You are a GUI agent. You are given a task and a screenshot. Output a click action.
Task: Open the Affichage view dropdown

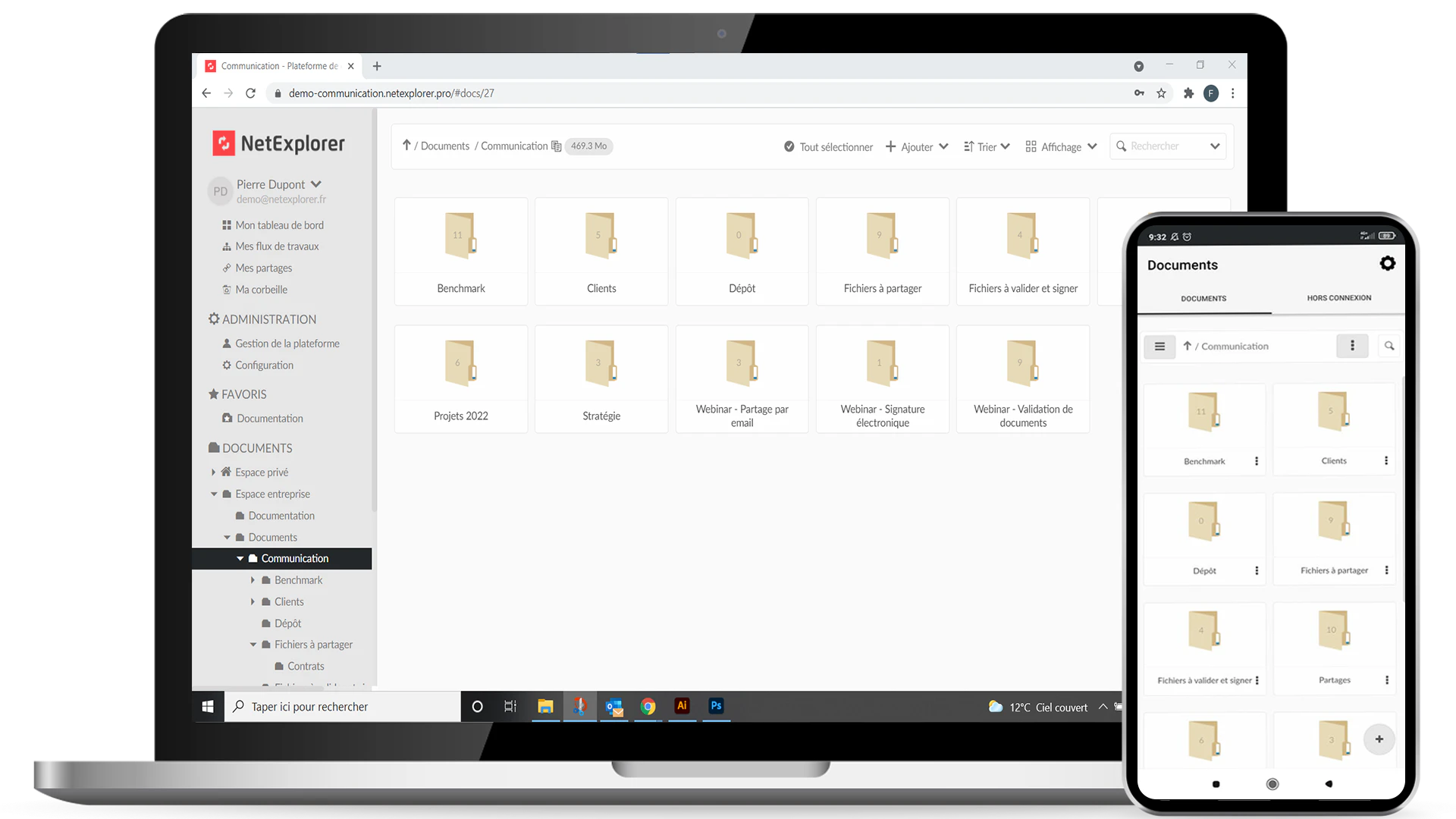click(1061, 146)
